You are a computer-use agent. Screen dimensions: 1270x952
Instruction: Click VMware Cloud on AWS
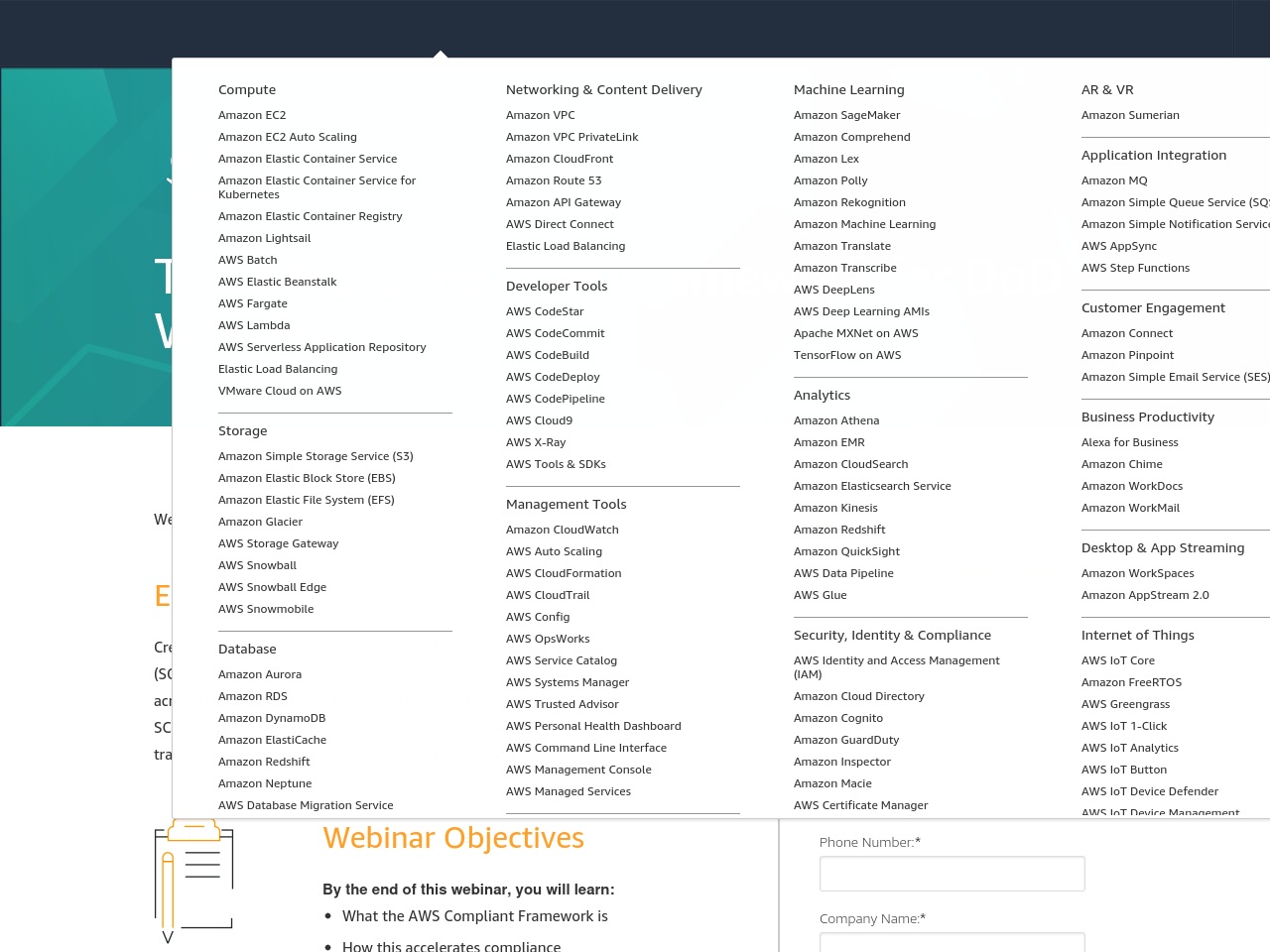(280, 391)
